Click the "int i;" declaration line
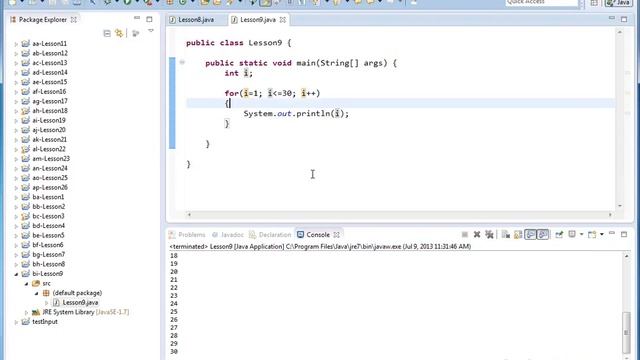The height and width of the screenshot is (360, 640). tap(238, 73)
